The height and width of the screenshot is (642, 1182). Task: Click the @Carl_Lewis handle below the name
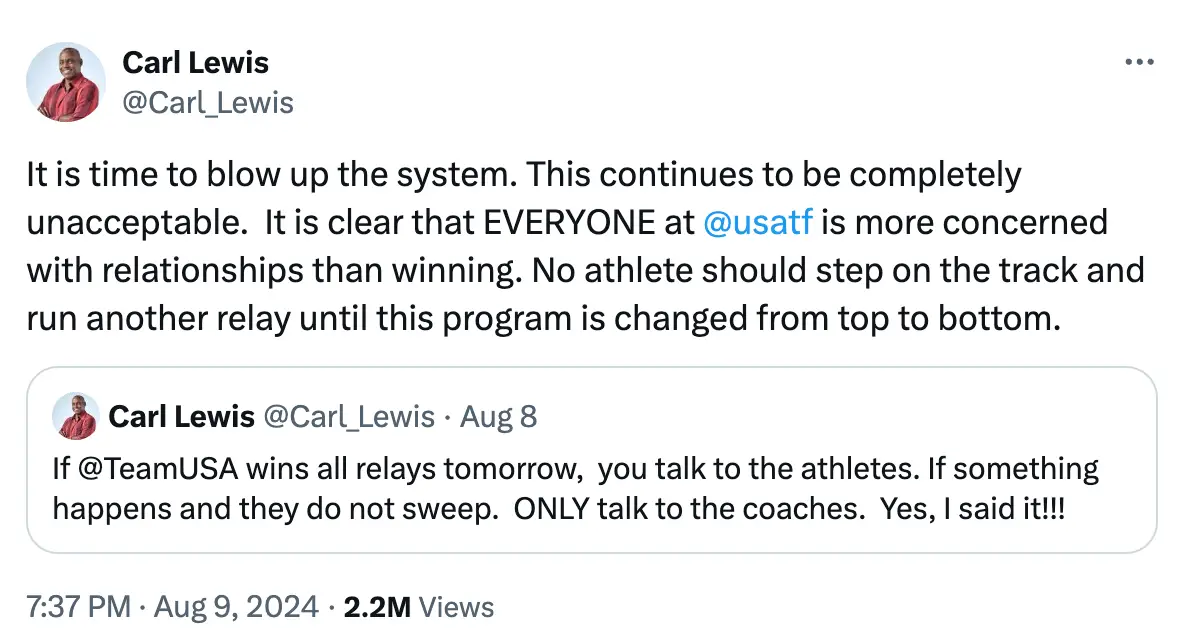click(209, 102)
